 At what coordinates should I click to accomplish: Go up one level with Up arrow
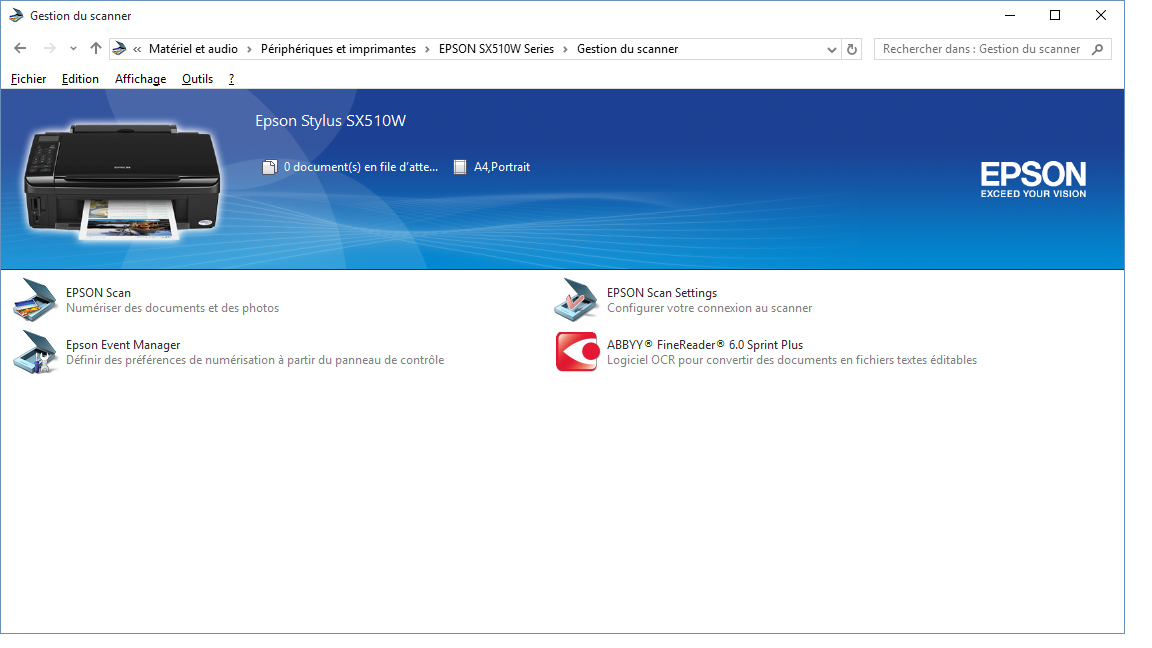(x=96, y=48)
